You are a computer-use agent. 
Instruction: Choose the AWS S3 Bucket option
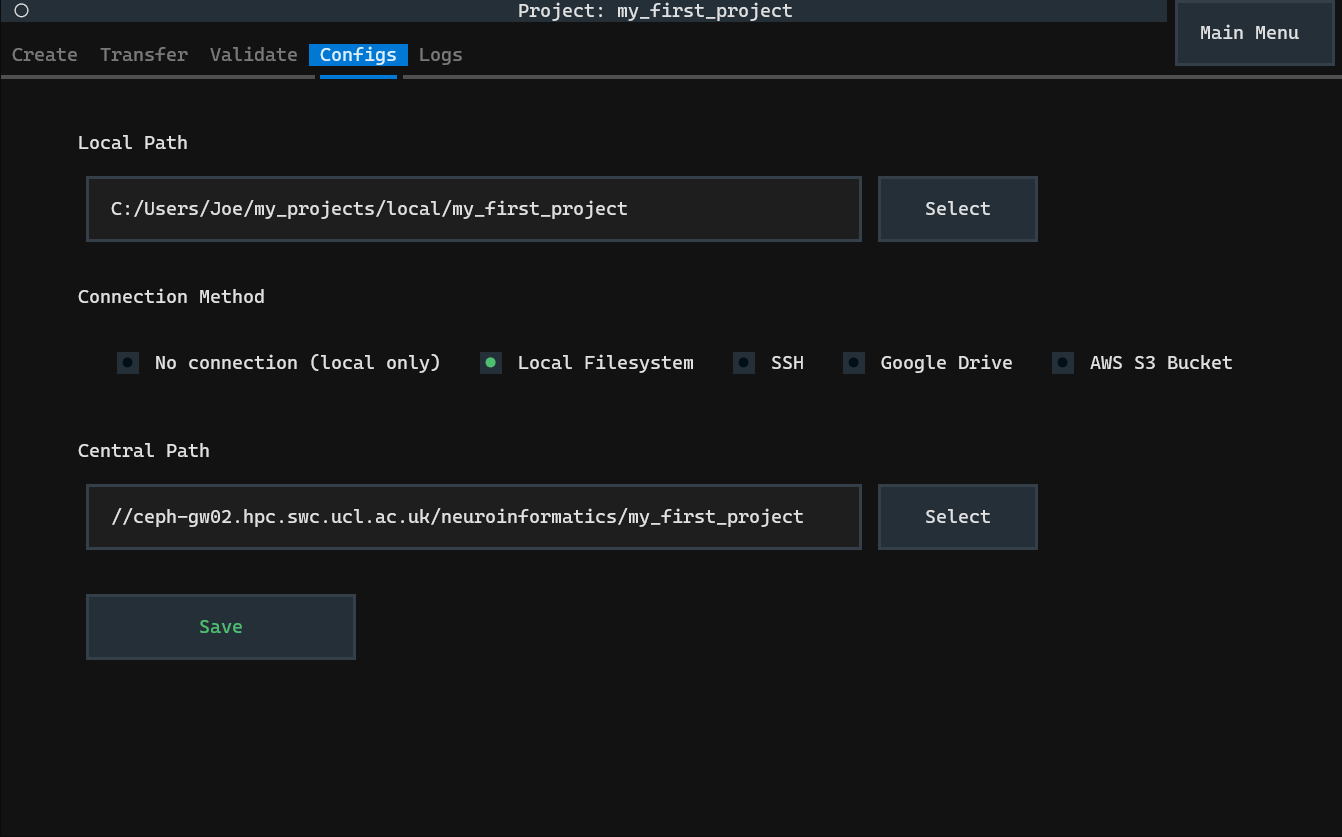1063,363
